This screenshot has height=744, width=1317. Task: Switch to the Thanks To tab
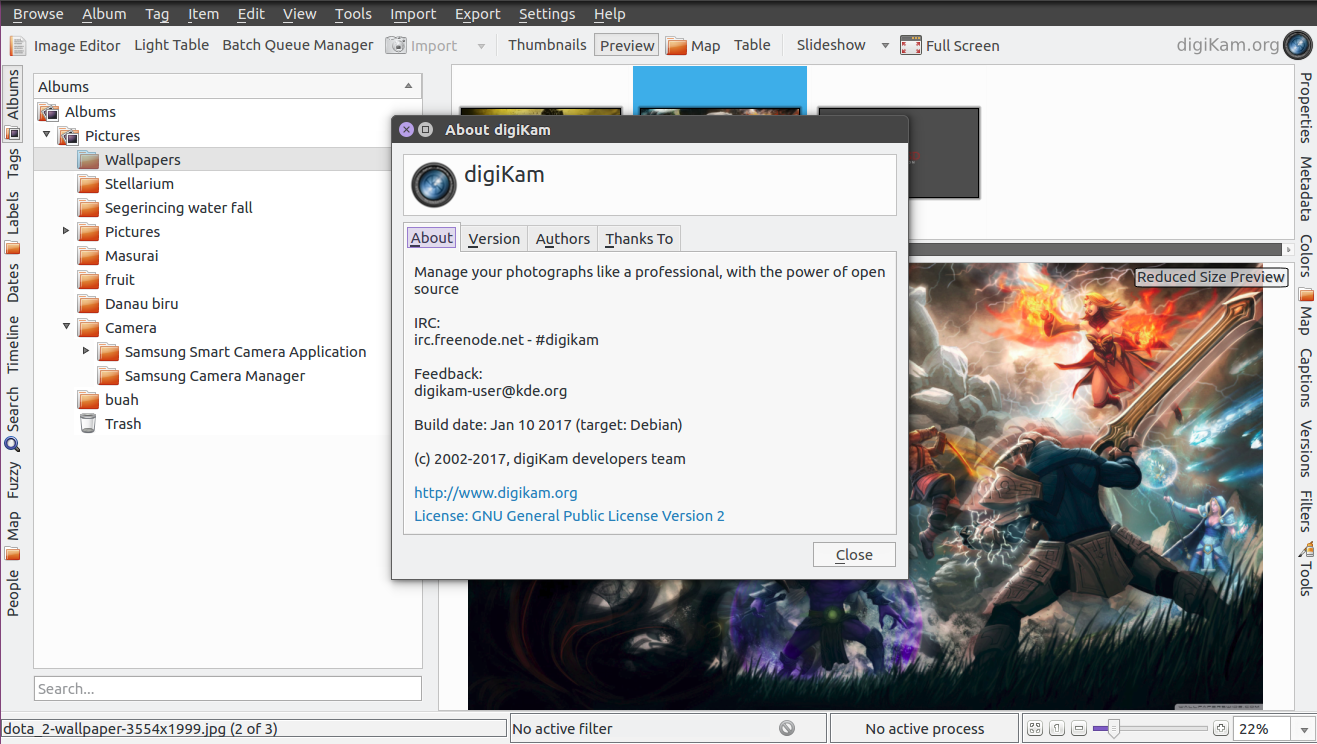point(639,238)
